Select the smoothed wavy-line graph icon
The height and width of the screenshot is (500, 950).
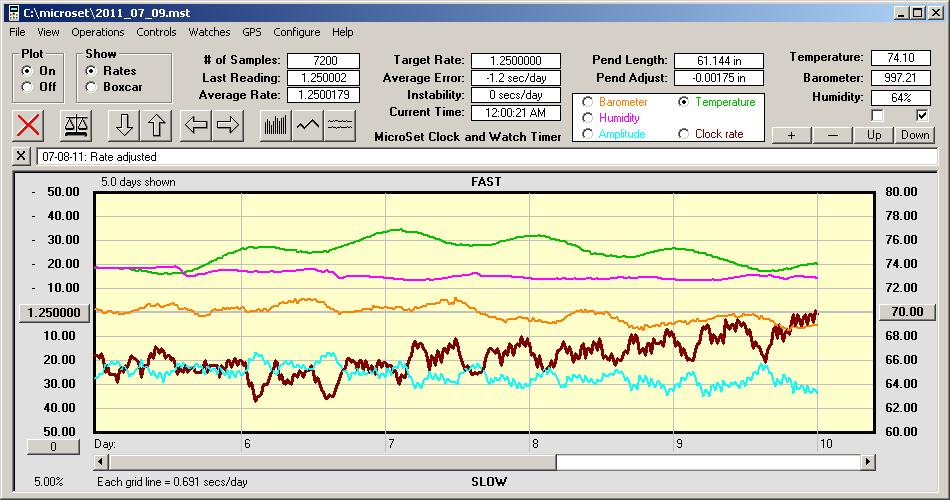click(x=340, y=125)
